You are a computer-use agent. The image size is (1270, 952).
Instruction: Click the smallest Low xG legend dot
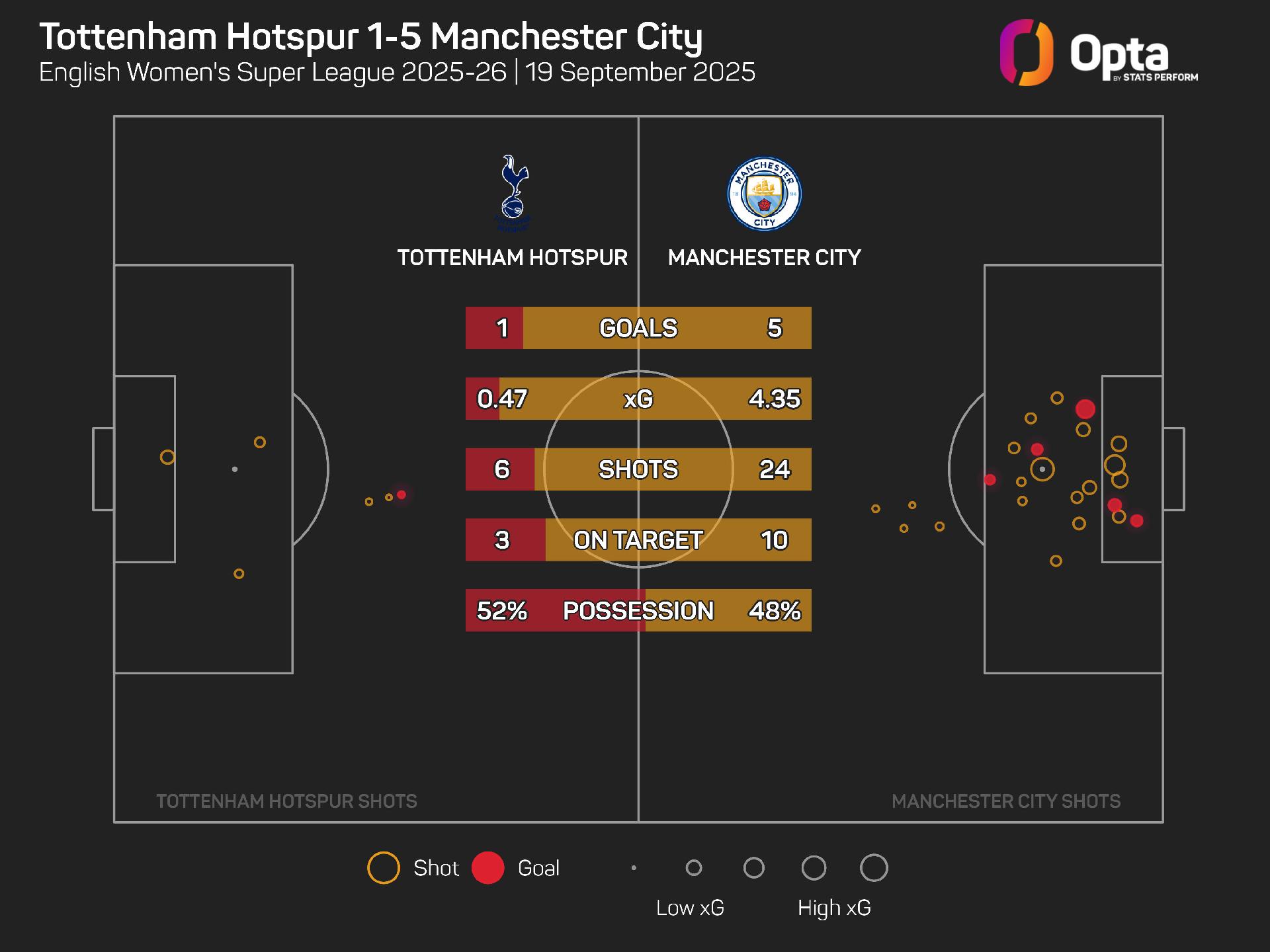point(634,867)
